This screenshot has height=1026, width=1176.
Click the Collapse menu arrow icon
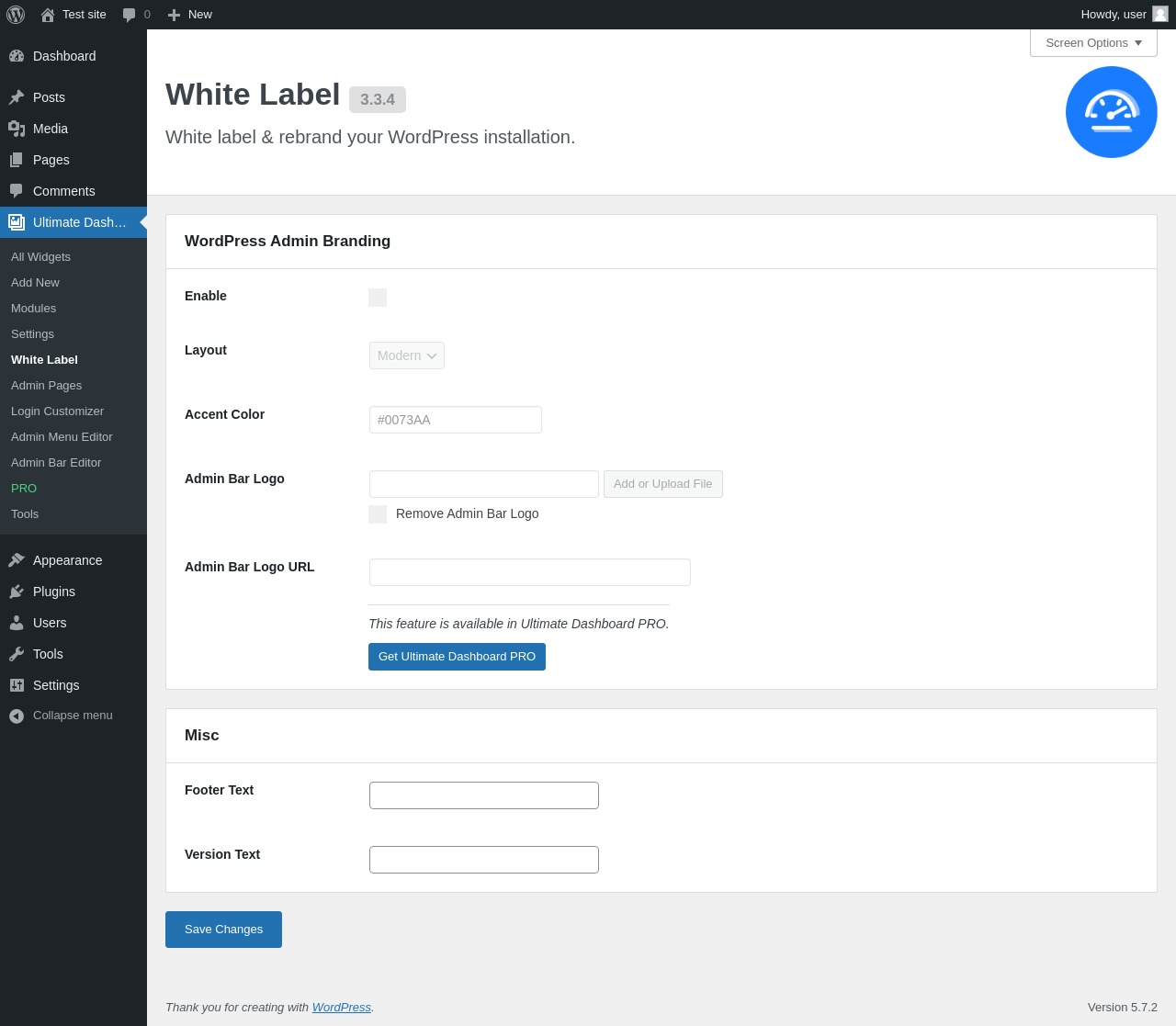[x=17, y=716]
